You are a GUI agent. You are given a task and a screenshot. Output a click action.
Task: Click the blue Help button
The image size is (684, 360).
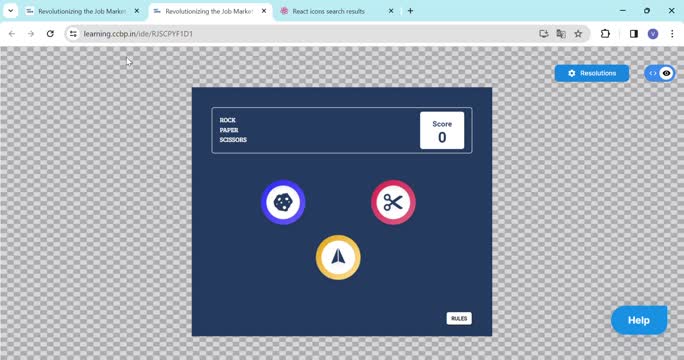(639, 320)
